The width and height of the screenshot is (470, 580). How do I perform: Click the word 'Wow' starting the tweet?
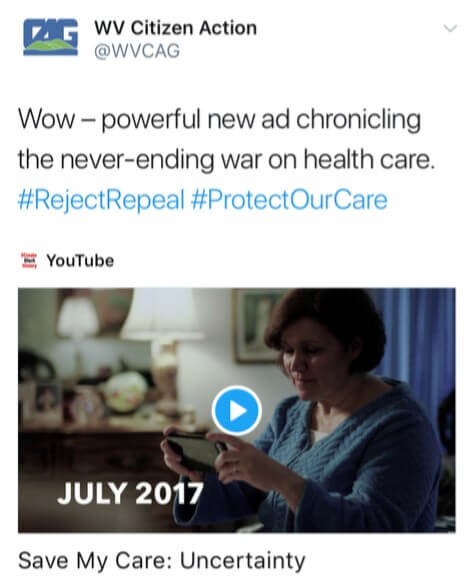[x=46, y=119]
